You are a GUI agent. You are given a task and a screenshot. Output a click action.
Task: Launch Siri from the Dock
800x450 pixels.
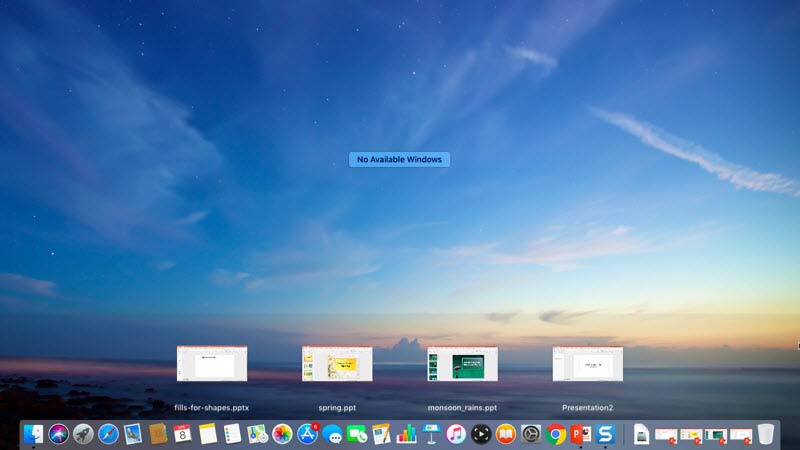coord(59,434)
